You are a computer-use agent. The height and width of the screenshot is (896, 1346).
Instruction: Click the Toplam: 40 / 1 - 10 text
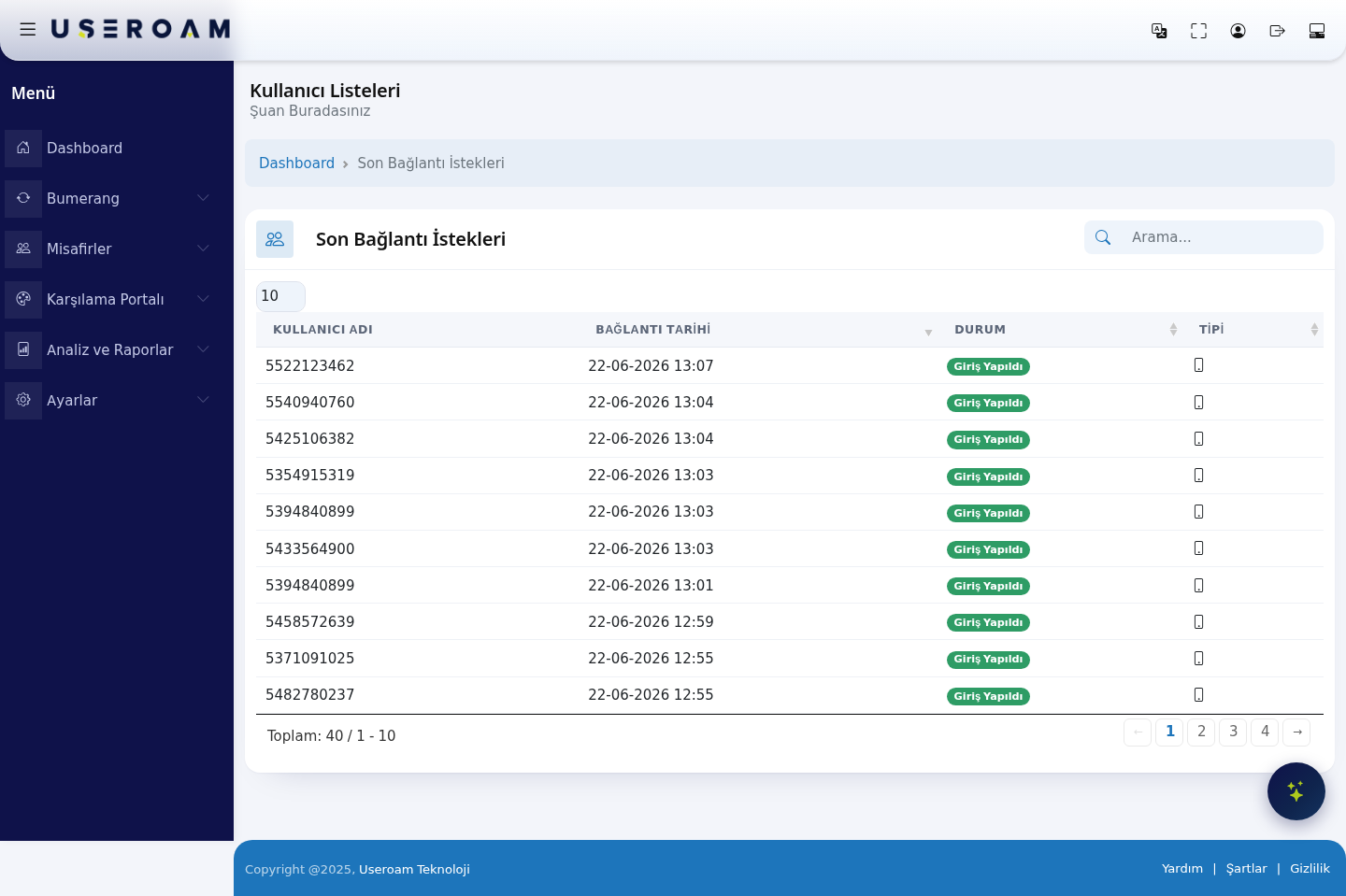[331, 736]
